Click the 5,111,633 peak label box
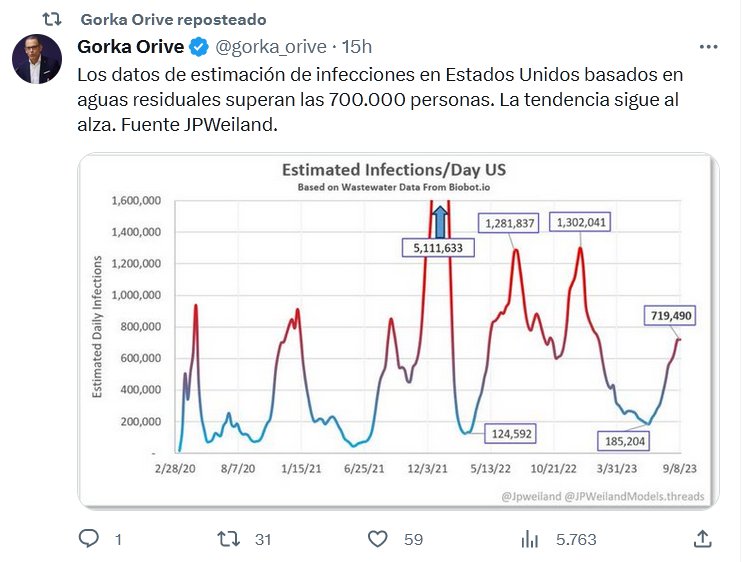This screenshot has height=562, width=746. click(439, 246)
